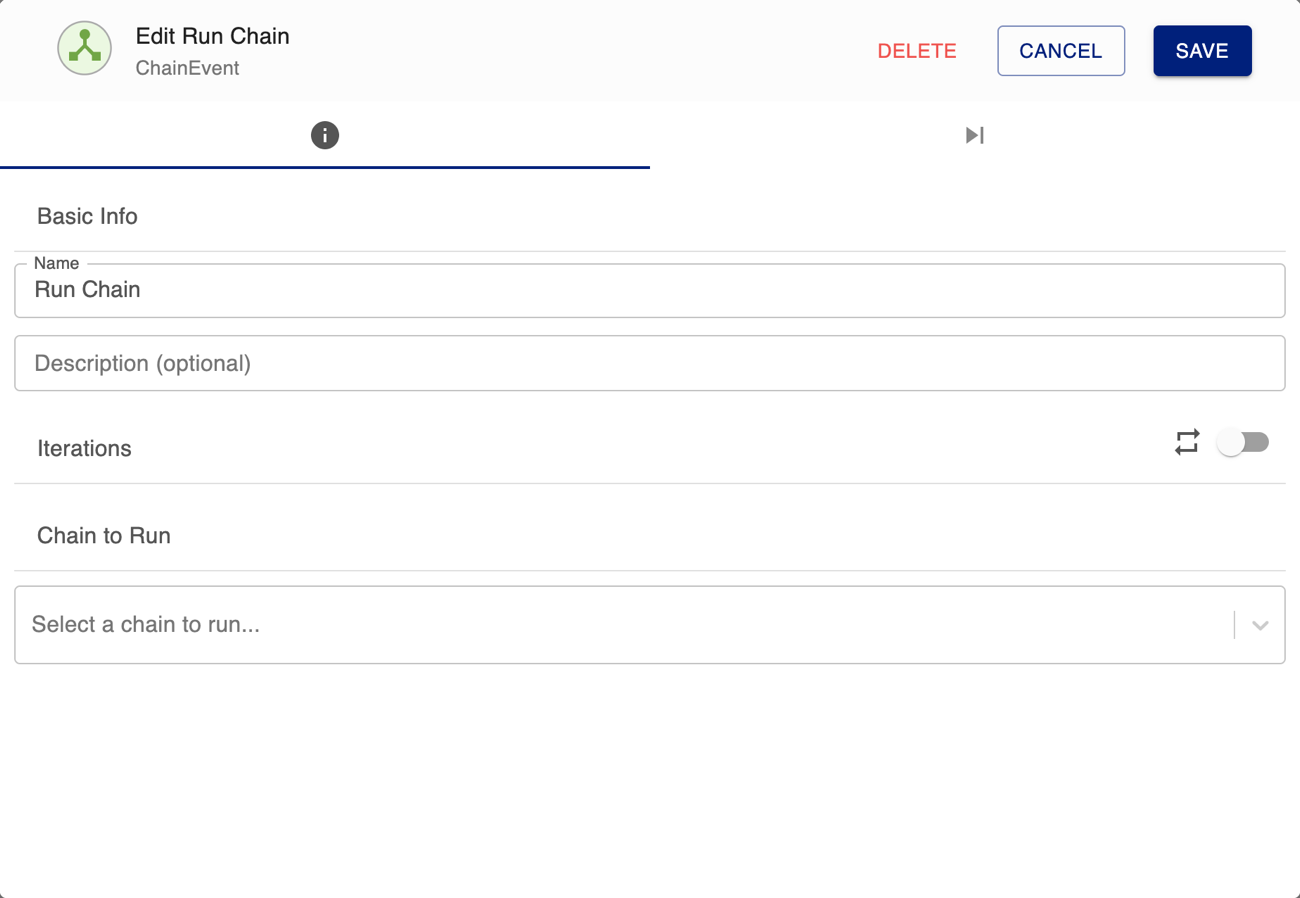This screenshot has height=898, width=1300.
Task: Expand the Select a chain to run dropdown
Action: tap(649, 624)
